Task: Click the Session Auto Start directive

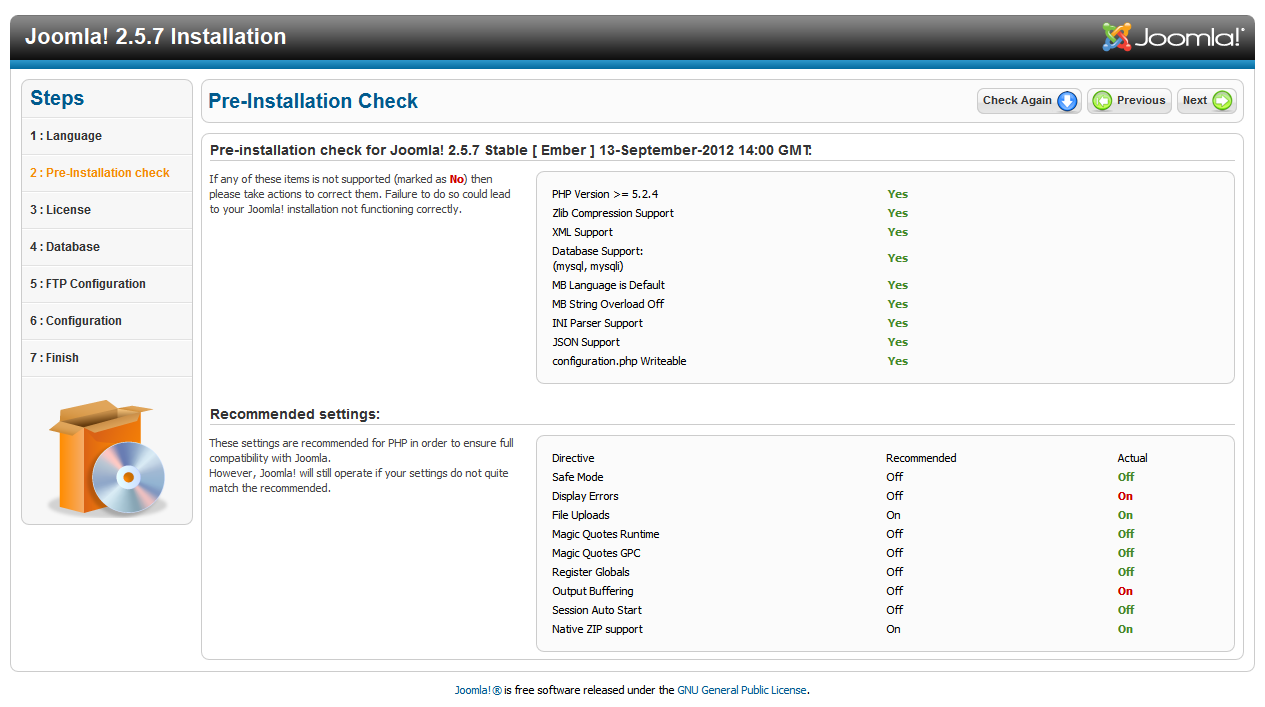Action: pyautogui.click(x=597, y=610)
